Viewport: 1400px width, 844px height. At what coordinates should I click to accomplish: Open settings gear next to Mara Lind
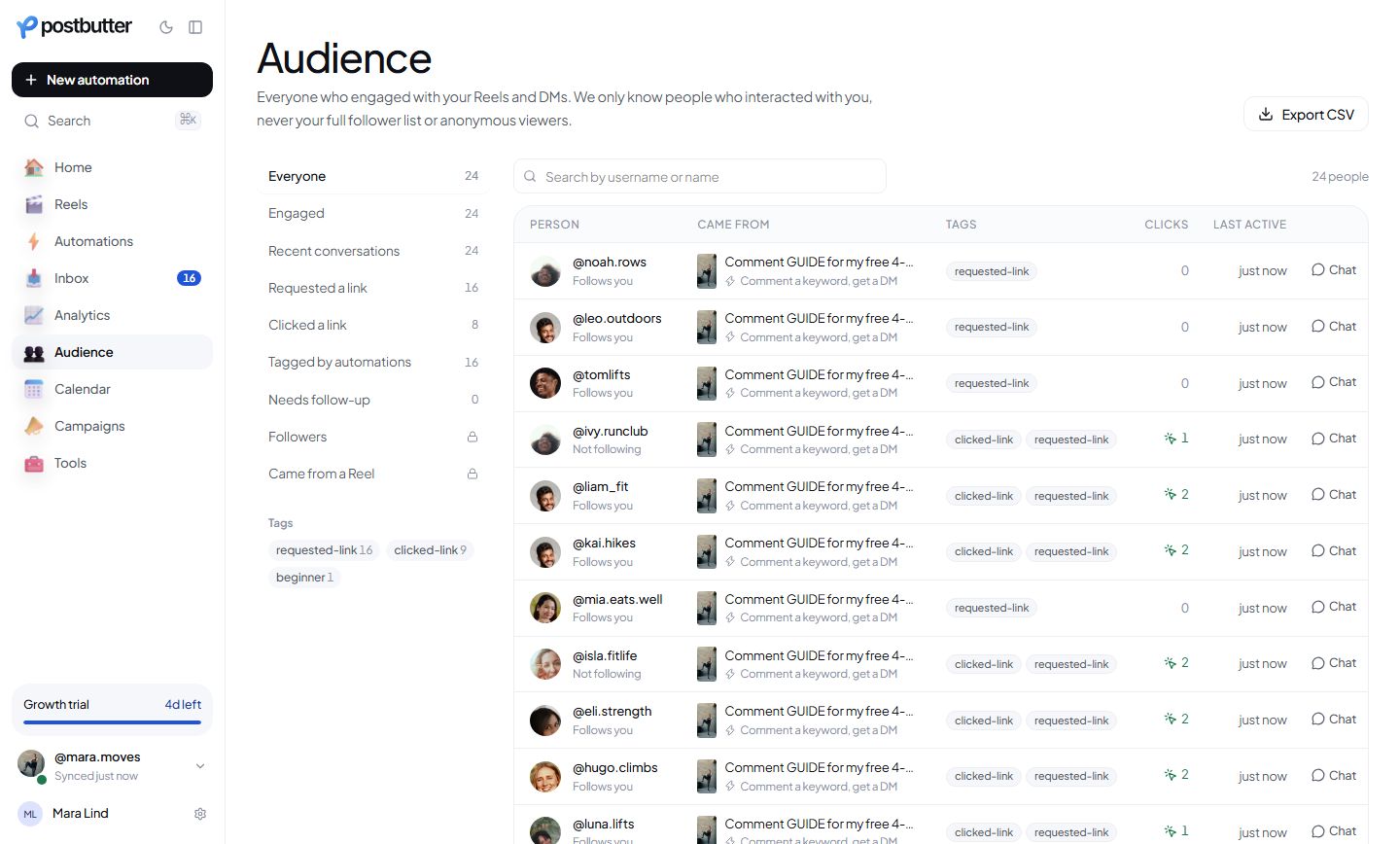click(200, 814)
